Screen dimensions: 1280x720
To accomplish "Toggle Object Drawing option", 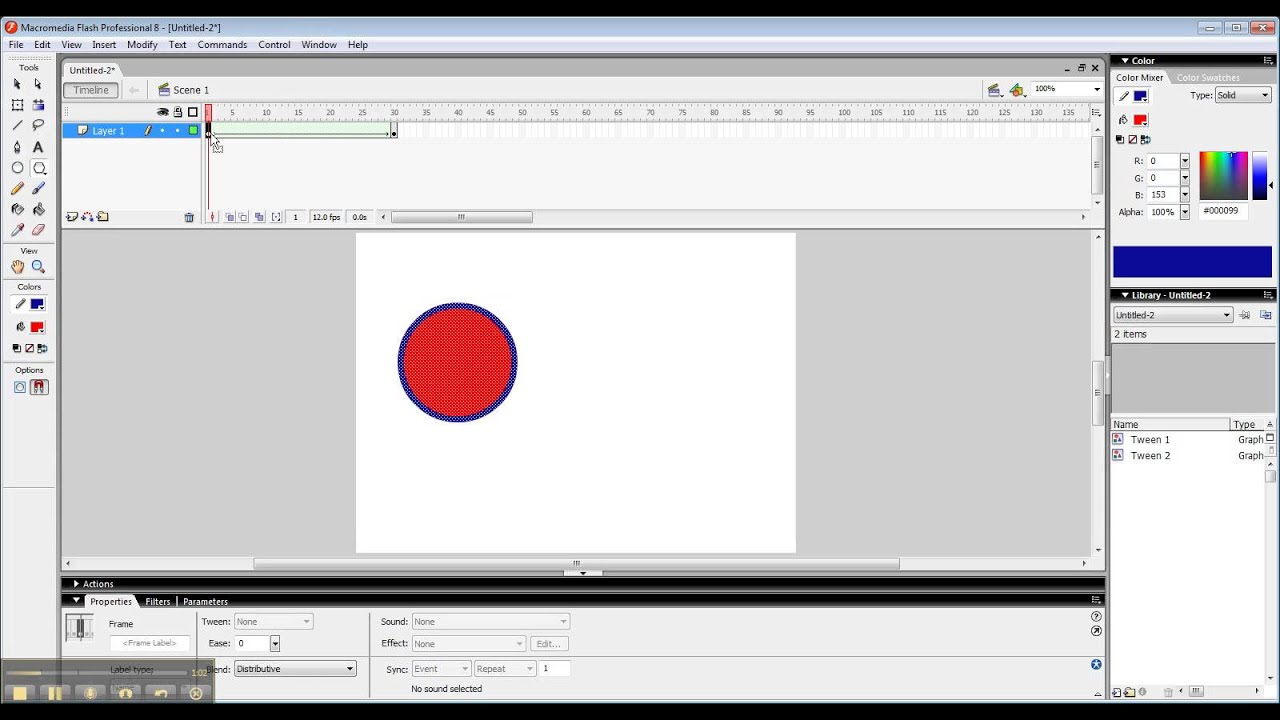I will 20,387.
